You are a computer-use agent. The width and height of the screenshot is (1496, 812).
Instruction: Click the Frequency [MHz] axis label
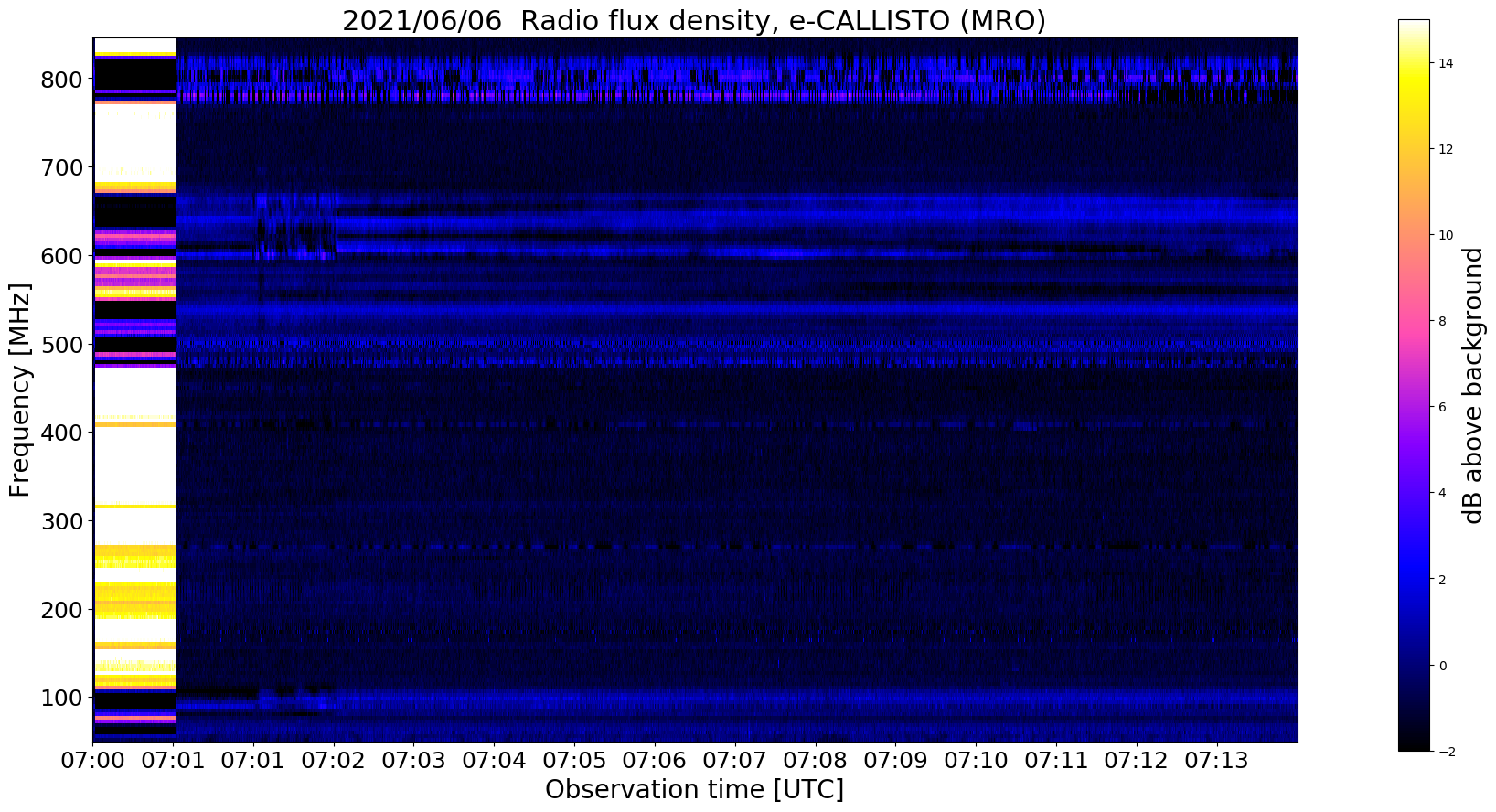[20, 390]
